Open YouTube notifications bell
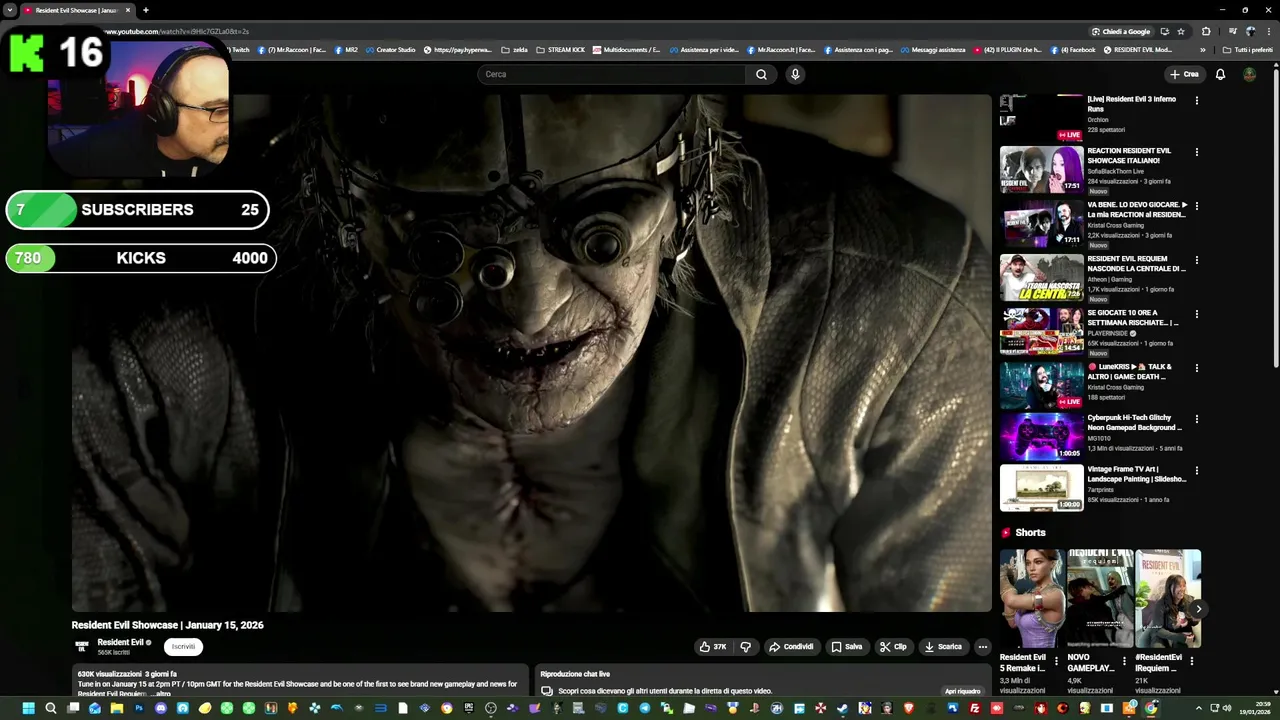This screenshot has width=1280, height=720. [1220, 74]
